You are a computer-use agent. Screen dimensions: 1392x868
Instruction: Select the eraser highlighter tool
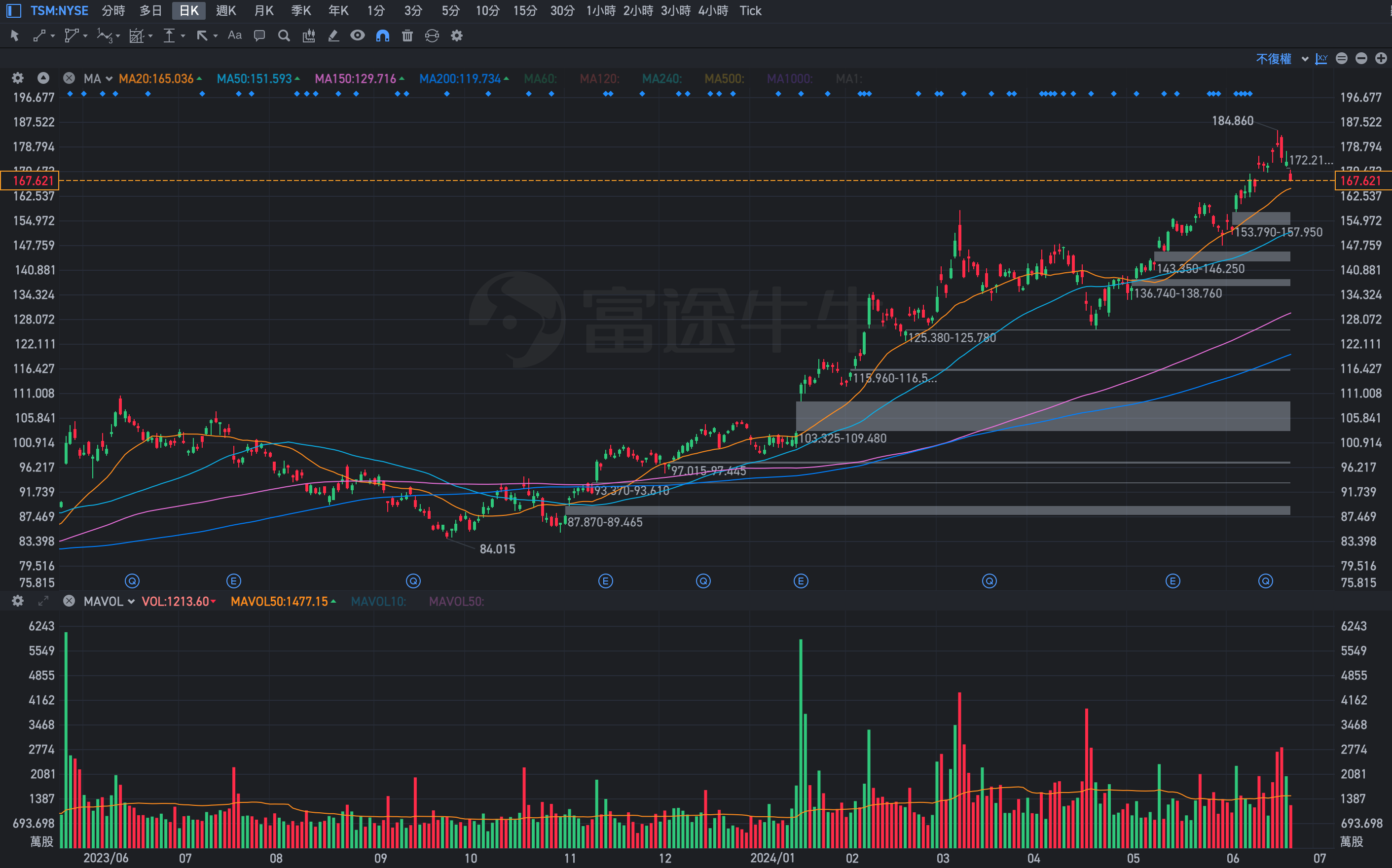[333, 36]
